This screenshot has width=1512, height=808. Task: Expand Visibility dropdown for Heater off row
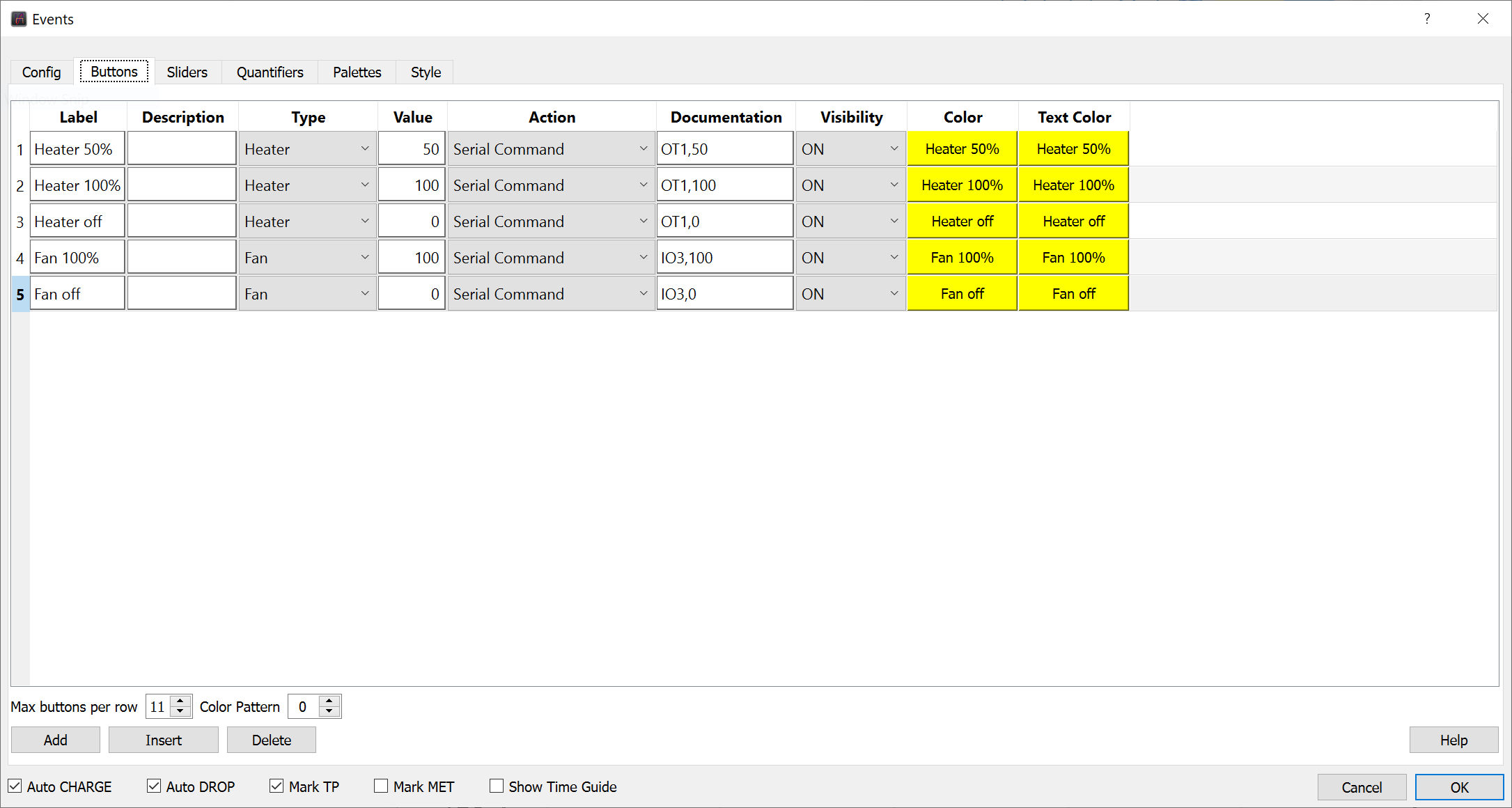(x=850, y=222)
